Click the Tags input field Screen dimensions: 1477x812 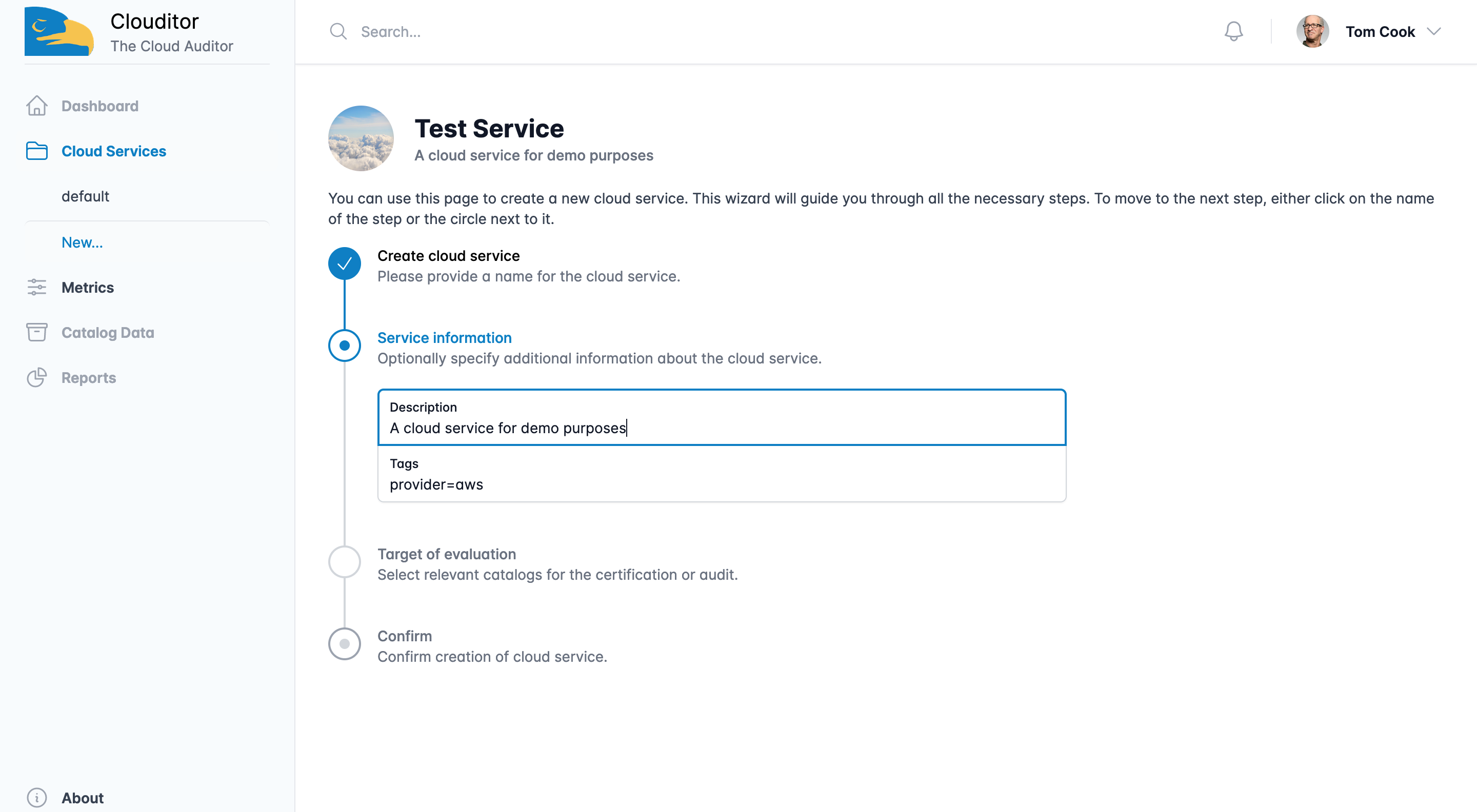[x=722, y=474]
